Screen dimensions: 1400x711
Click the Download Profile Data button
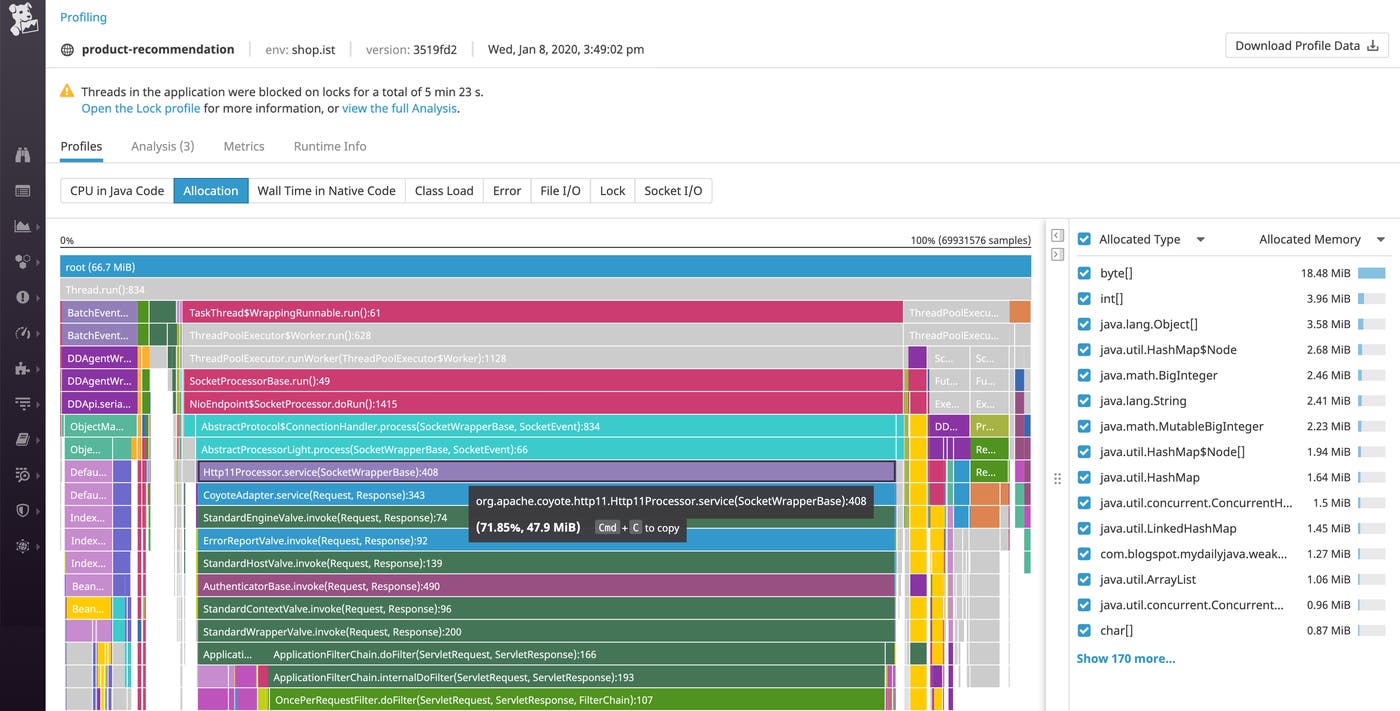pyautogui.click(x=1306, y=46)
